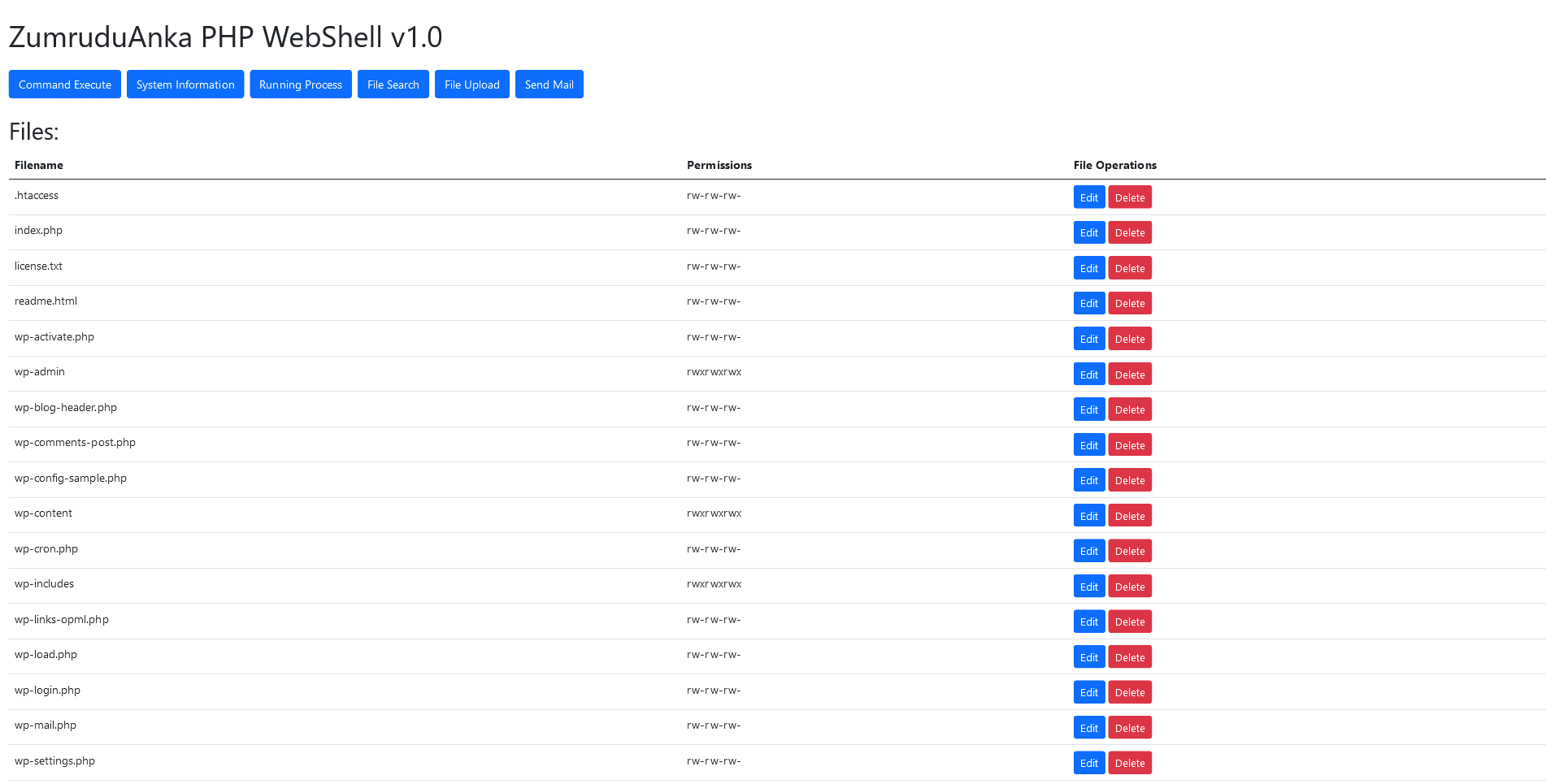Open the Command Execute panel

(64, 84)
